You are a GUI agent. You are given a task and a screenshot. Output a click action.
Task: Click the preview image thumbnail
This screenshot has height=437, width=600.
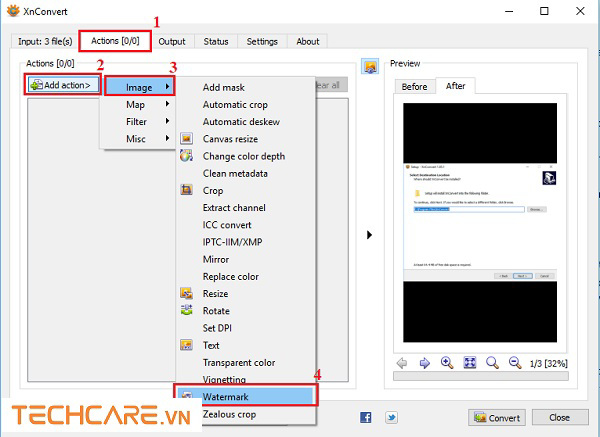[480, 222]
